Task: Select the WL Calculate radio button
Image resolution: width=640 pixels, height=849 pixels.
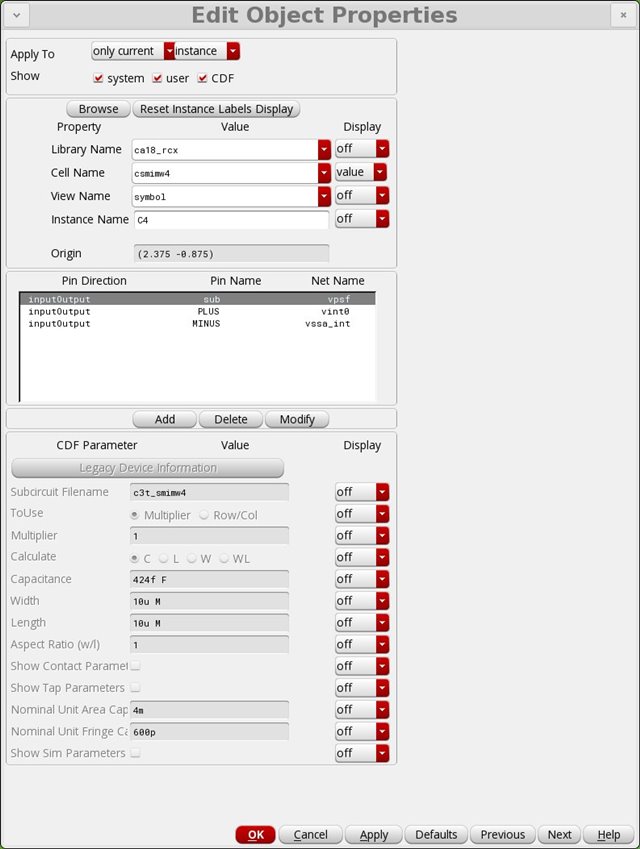Action: [x=224, y=558]
